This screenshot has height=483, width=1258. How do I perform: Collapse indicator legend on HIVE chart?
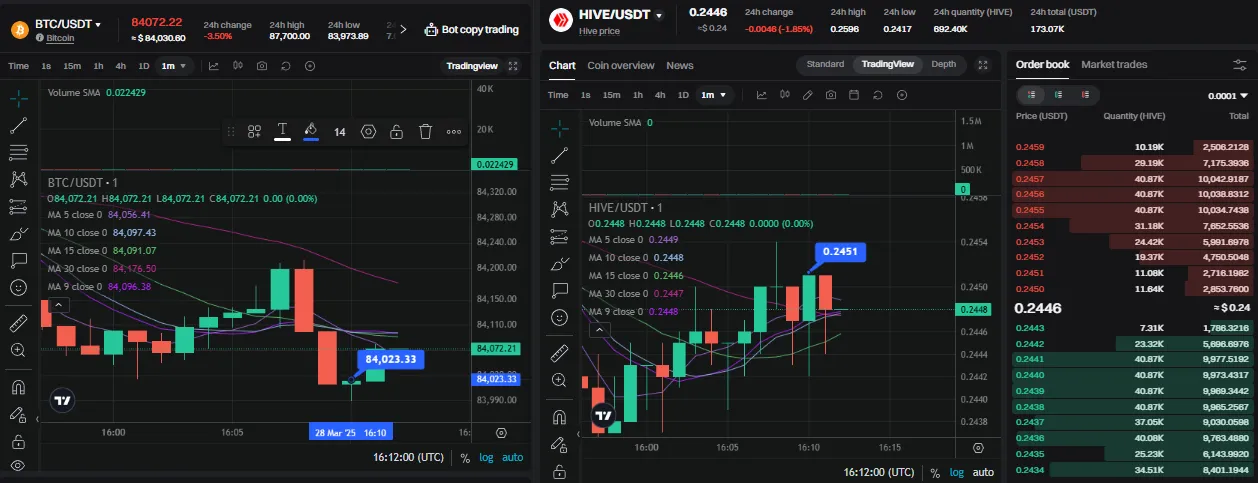(599, 329)
